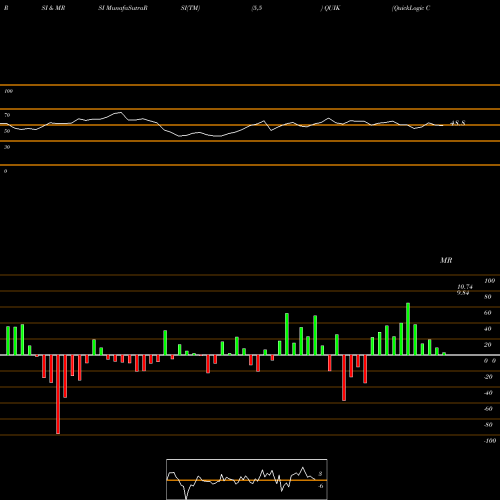Click MR axis label -20 on right
Viewport: 500px width, 500px height.
(488, 377)
